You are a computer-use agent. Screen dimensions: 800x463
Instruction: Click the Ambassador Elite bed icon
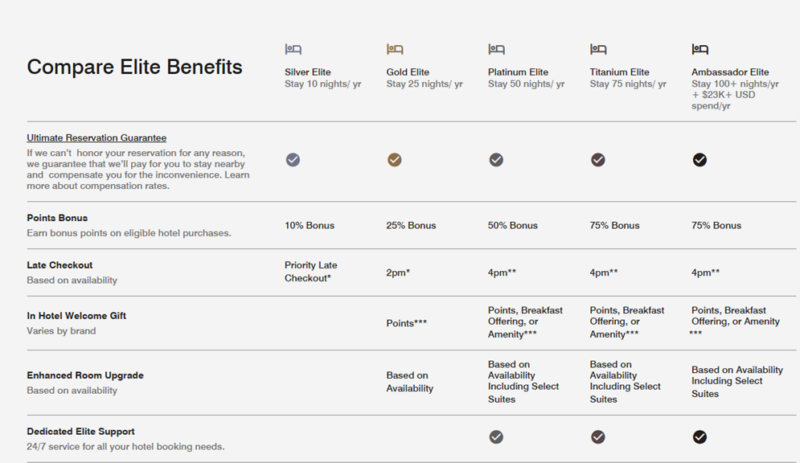tap(700, 50)
